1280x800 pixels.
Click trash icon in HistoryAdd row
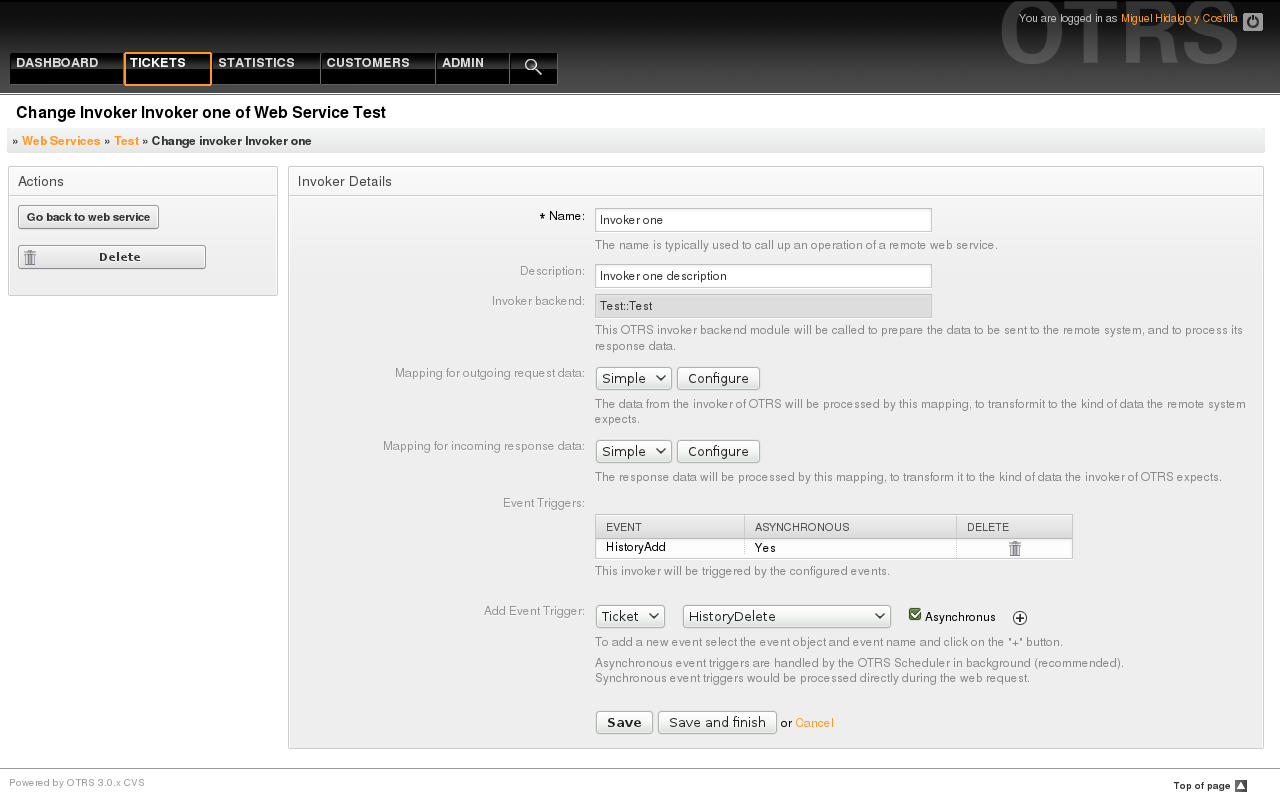1014,548
